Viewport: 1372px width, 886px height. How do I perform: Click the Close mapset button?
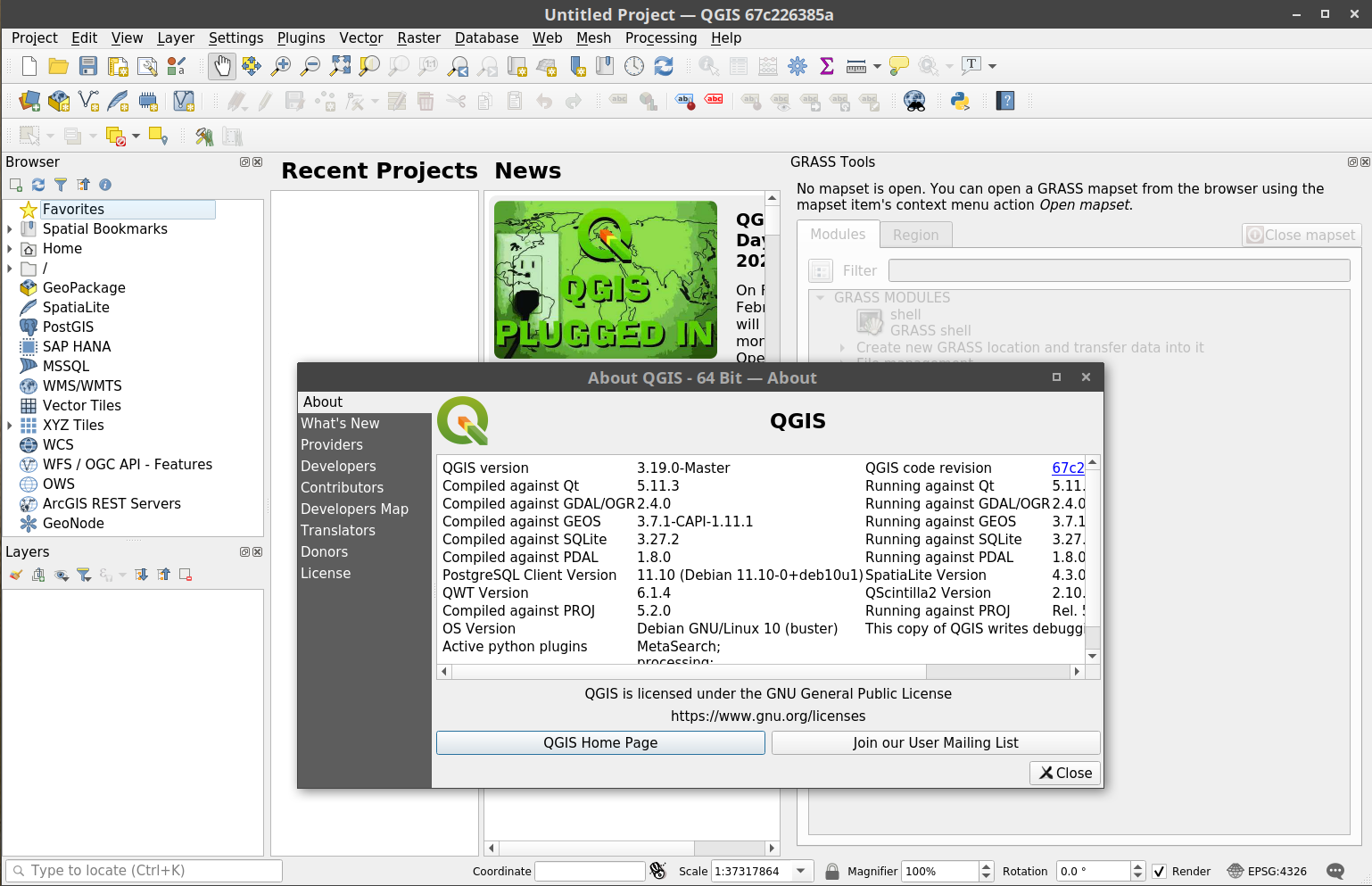pyautogui.click(x=1302, y=235)
